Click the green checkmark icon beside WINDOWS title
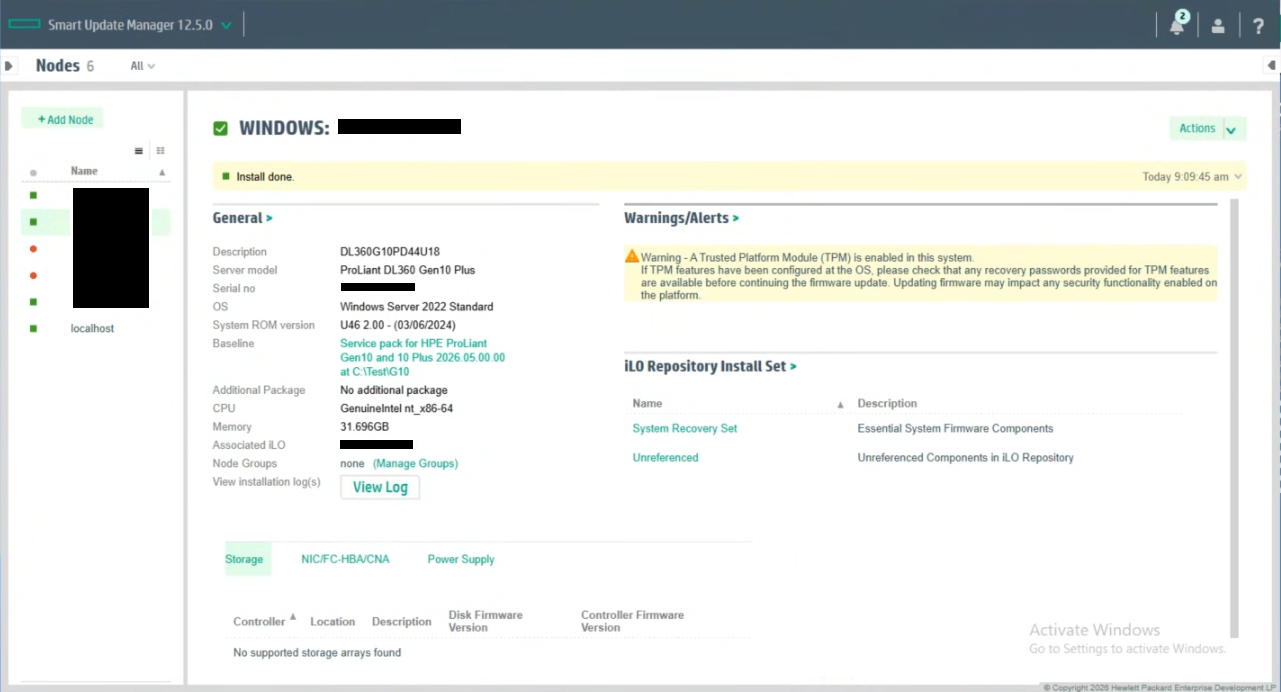 [220, 128]
